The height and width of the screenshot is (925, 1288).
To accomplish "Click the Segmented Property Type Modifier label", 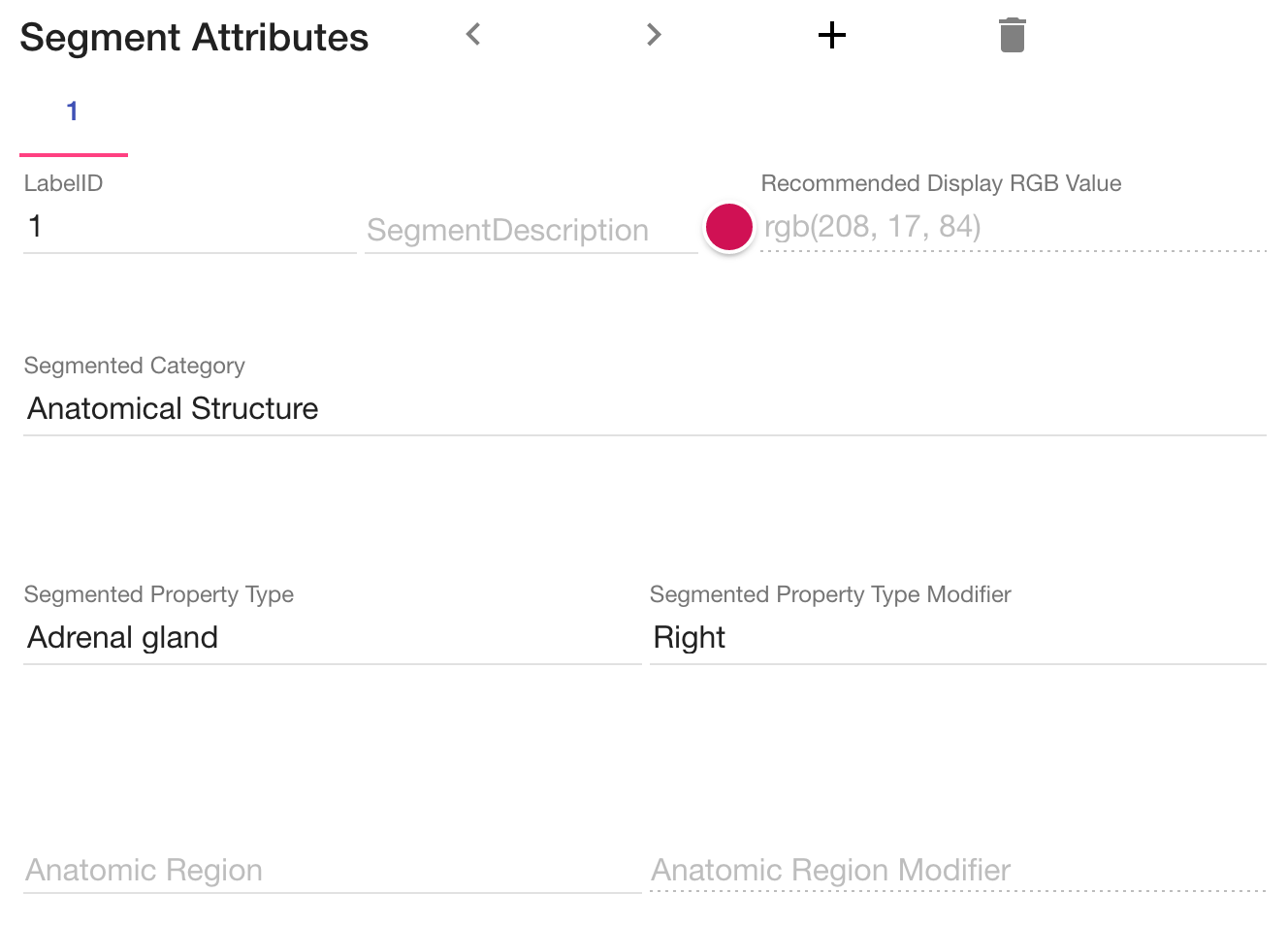I will pos(830,594).
